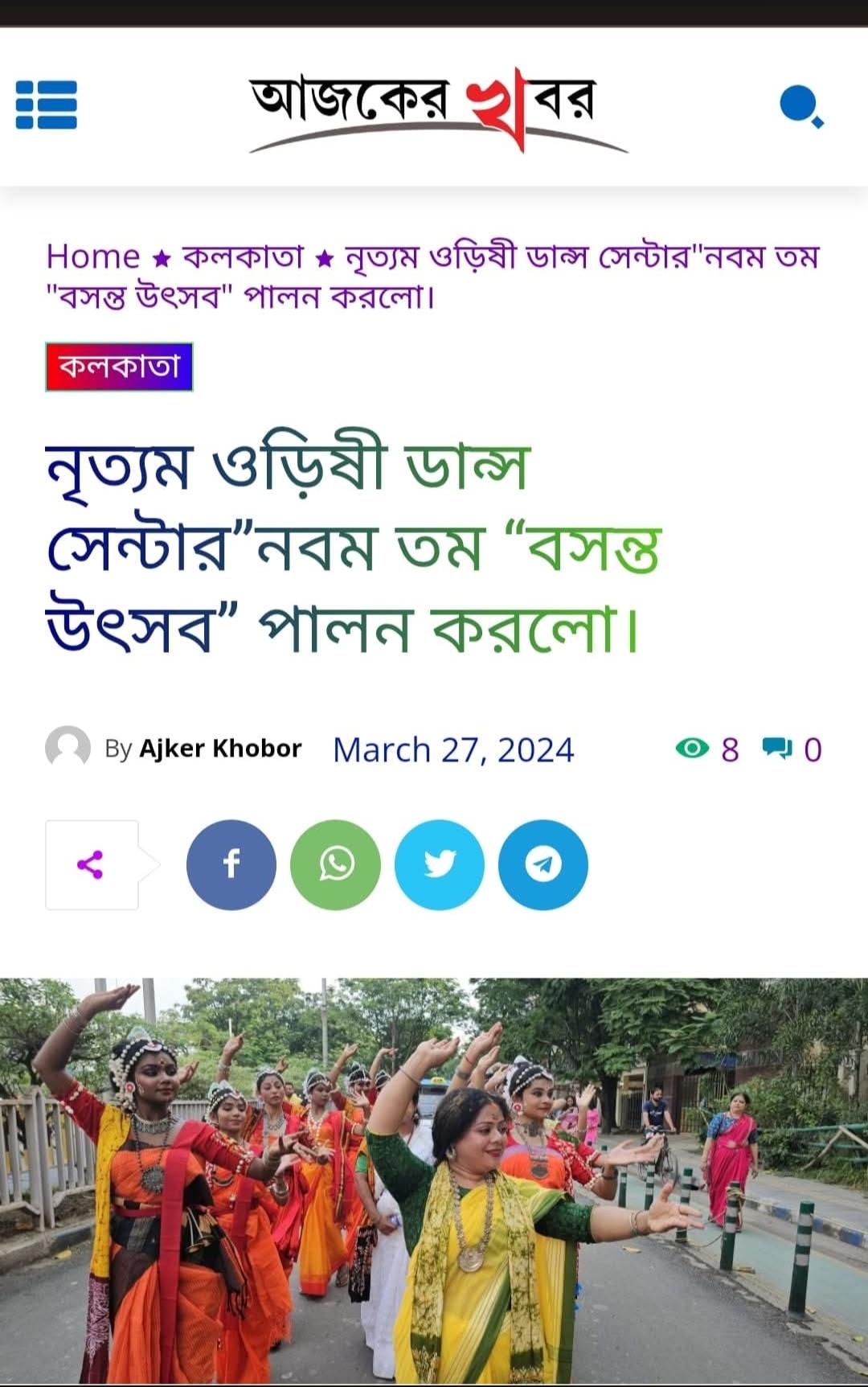Open the comments bubble icon

click(777, 749)
